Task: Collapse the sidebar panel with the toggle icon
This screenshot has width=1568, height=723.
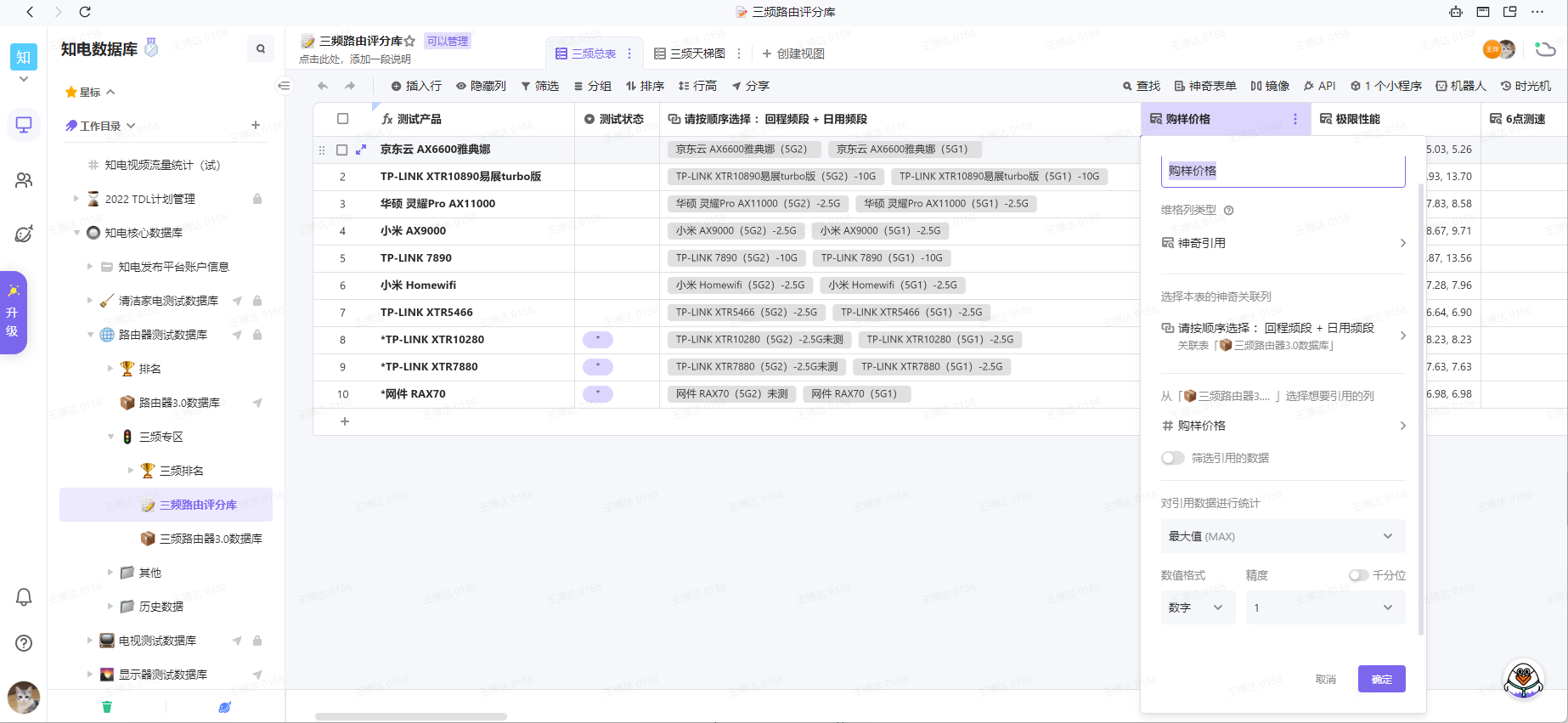Action: (284, 86)
